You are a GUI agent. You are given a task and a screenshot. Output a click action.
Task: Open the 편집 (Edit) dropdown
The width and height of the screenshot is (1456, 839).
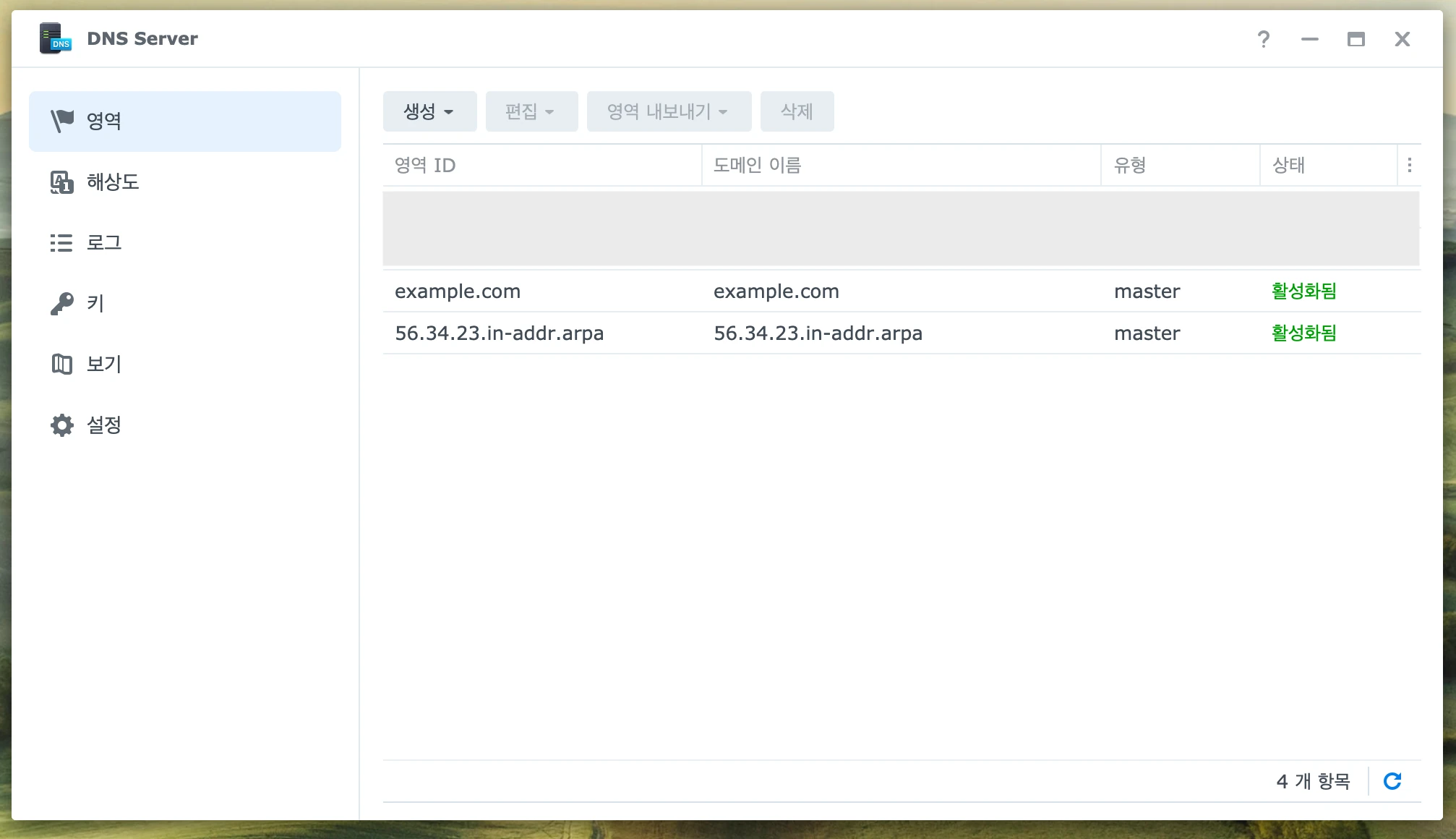(531, 111)
